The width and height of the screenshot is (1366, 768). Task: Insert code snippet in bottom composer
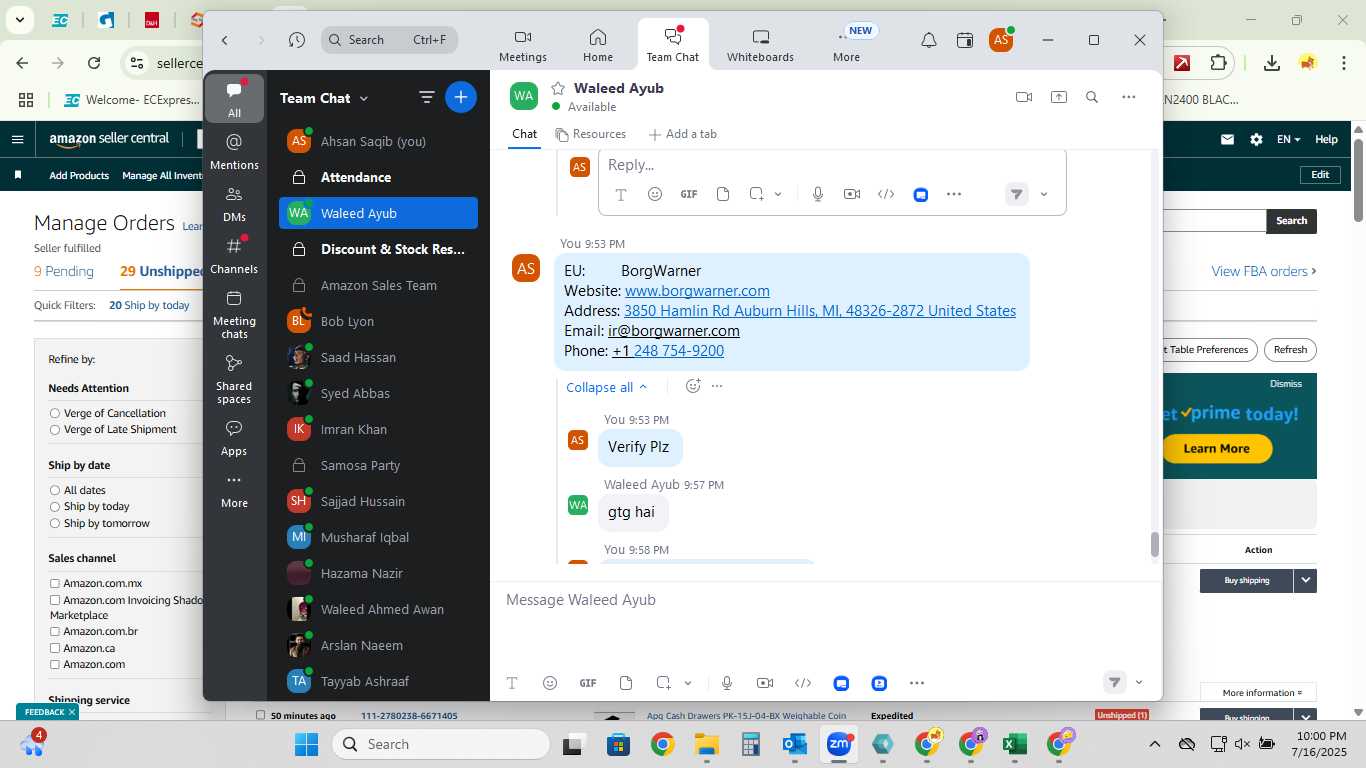pos(803,683)
